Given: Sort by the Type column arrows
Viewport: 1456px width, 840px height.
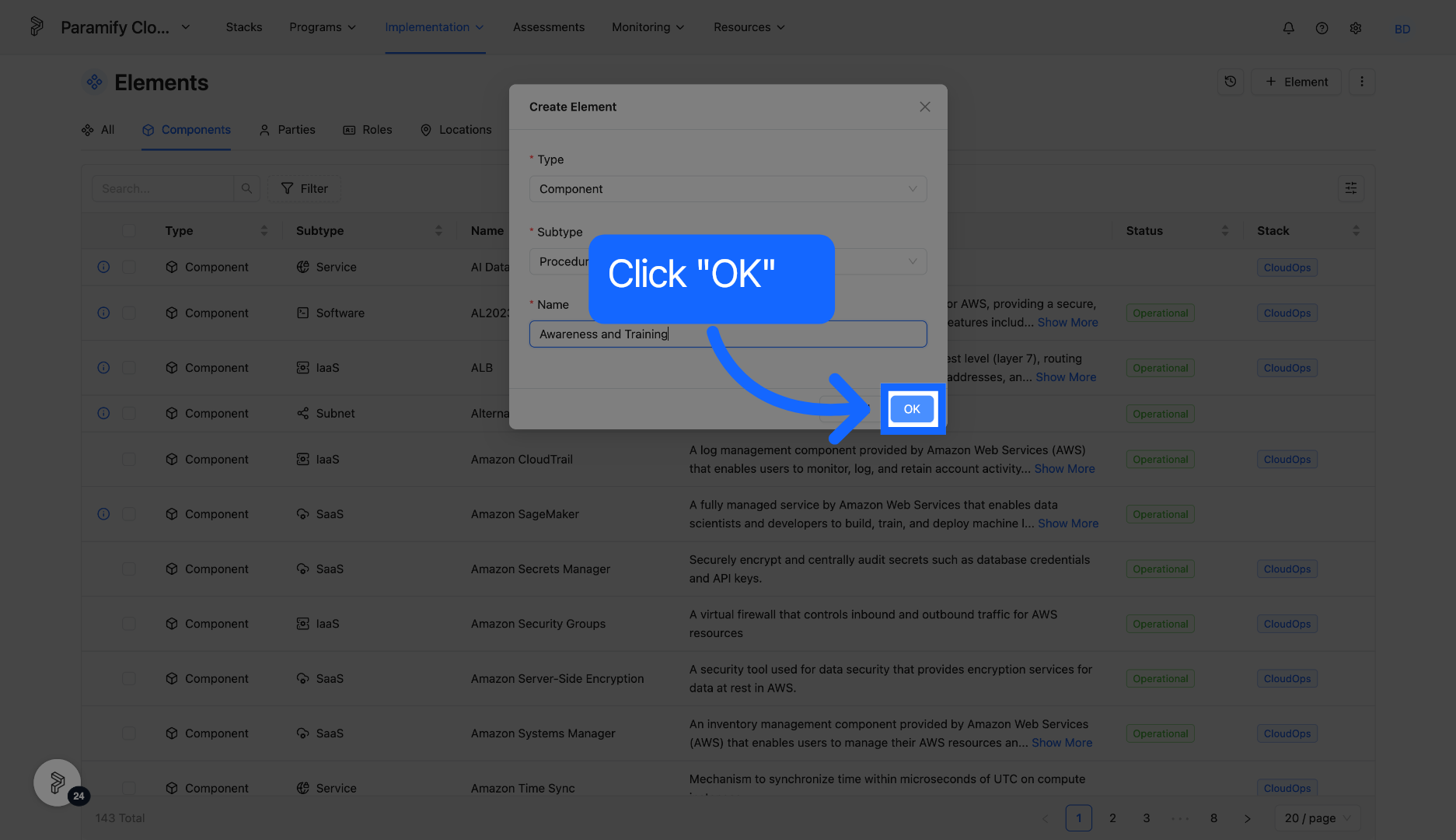Looking at the screenshot, I should coord(264,231).
